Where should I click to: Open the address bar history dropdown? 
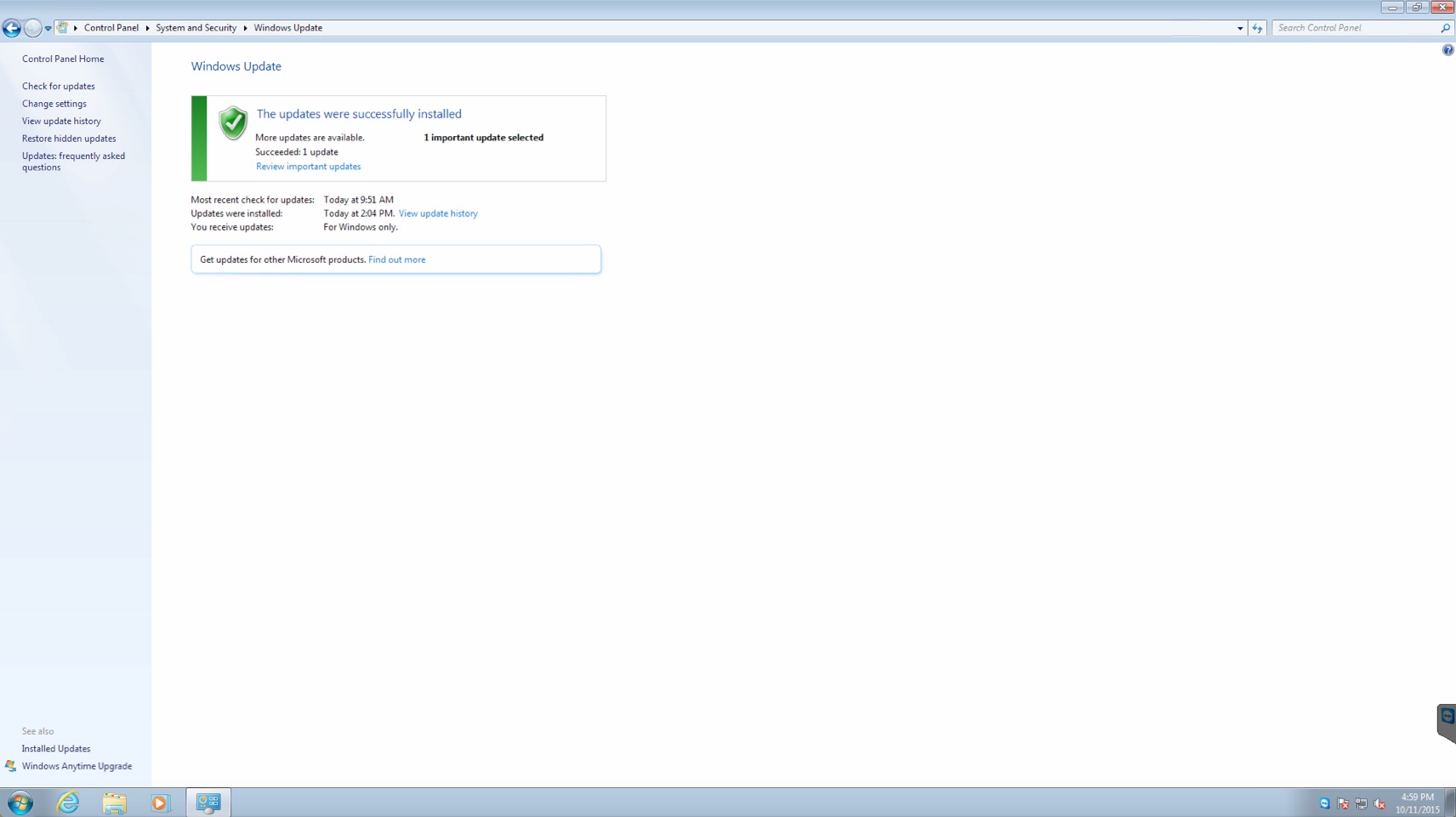1240,28
